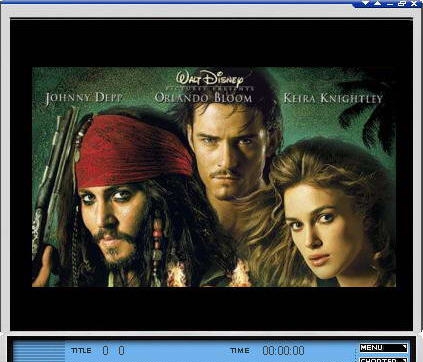This screenshot has height=362, width=423.
Task: Restore the player window size
Action: click(x=402, y=3)
